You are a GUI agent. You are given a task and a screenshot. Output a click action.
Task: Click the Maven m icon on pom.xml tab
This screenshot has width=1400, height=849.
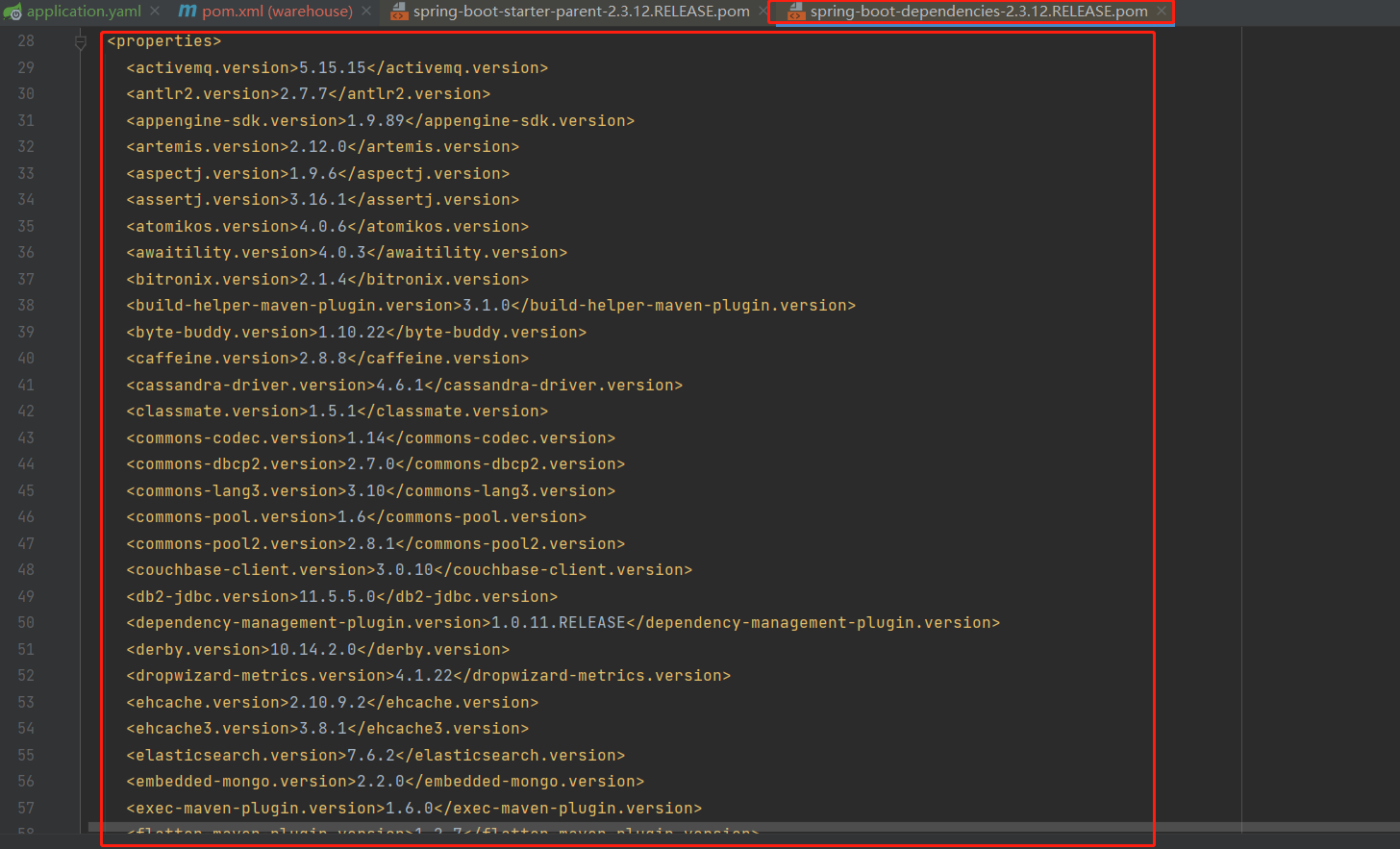(x=187, y=12)
